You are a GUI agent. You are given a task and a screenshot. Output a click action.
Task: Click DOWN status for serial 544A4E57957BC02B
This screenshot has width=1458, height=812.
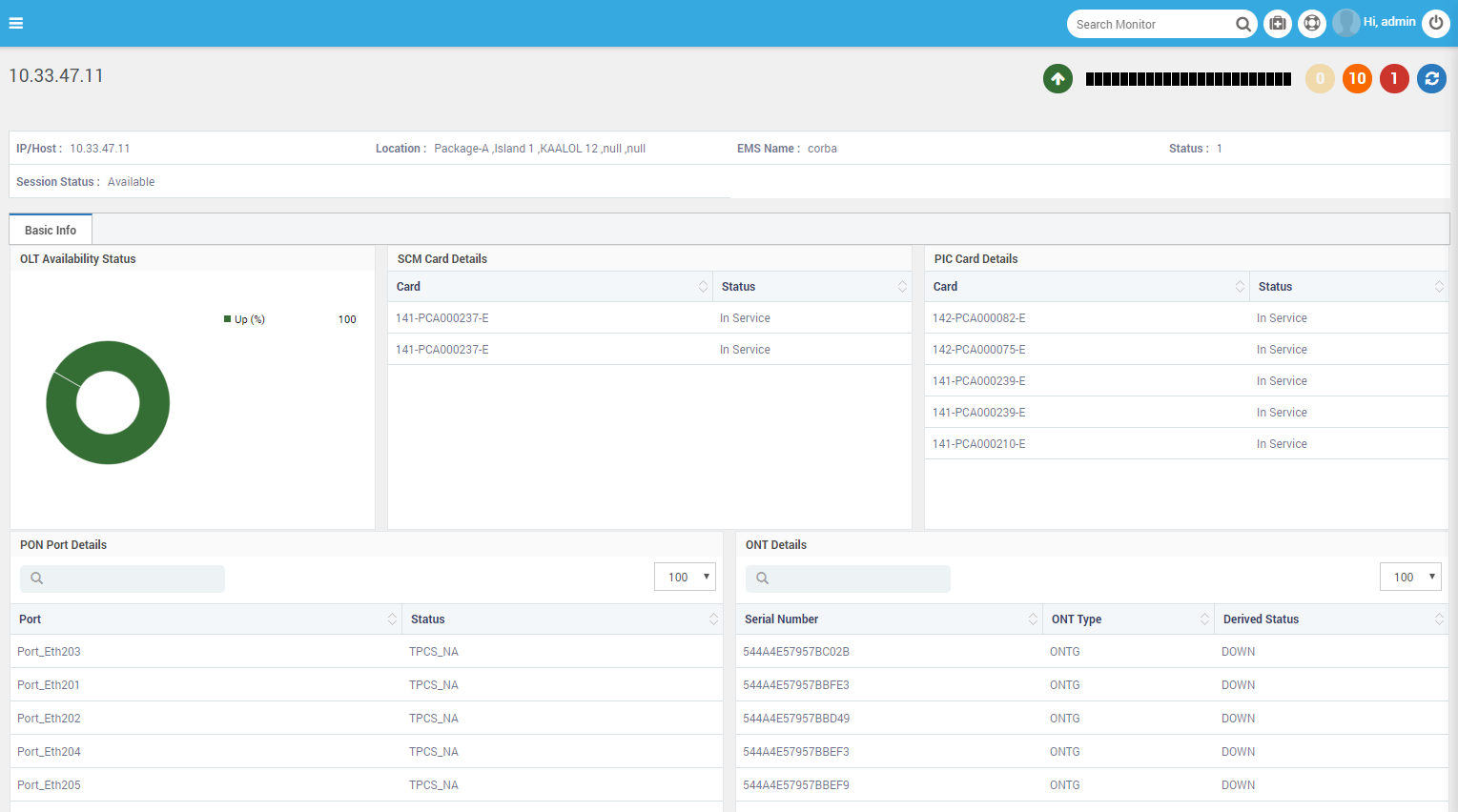[x=1238, y=652]
